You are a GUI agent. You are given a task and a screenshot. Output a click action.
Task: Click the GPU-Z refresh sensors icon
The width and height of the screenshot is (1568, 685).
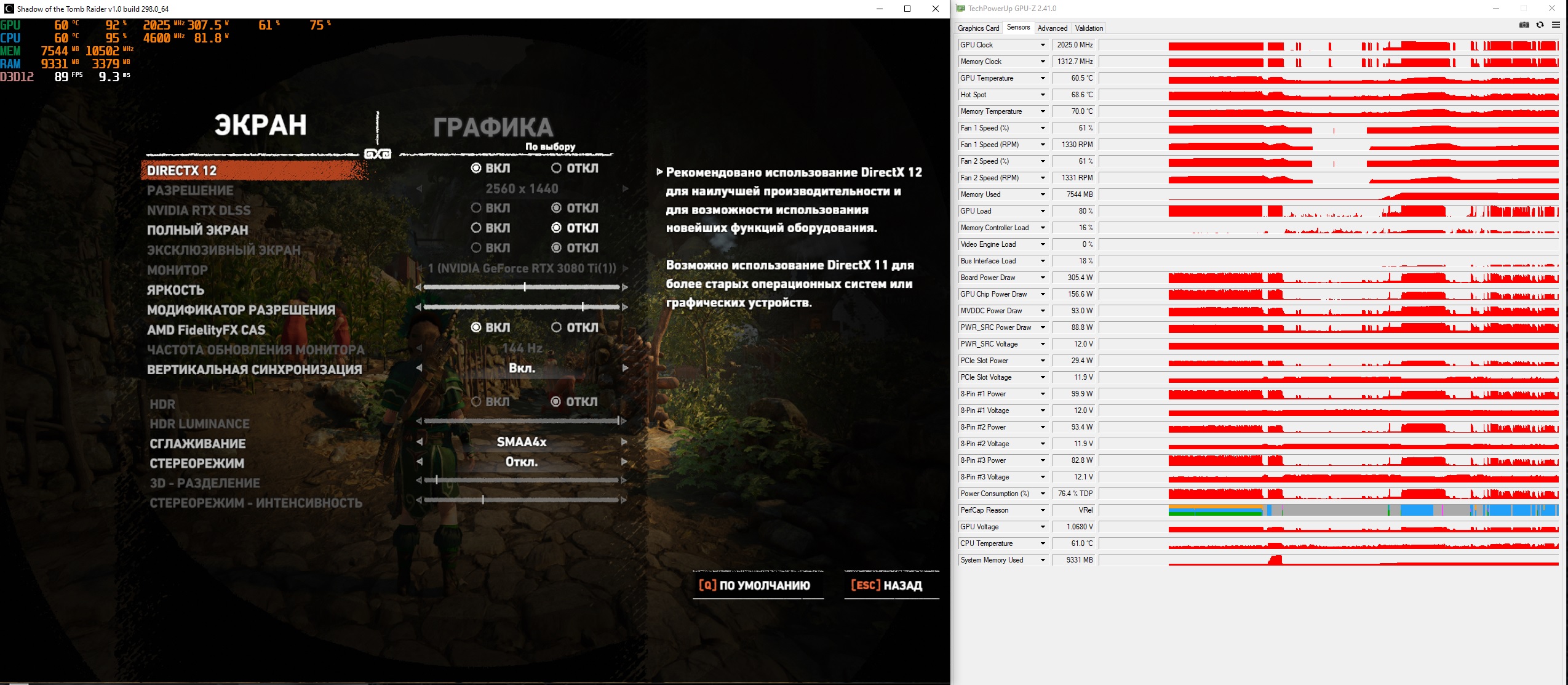pyautogui.click(x=1540, y=25)
